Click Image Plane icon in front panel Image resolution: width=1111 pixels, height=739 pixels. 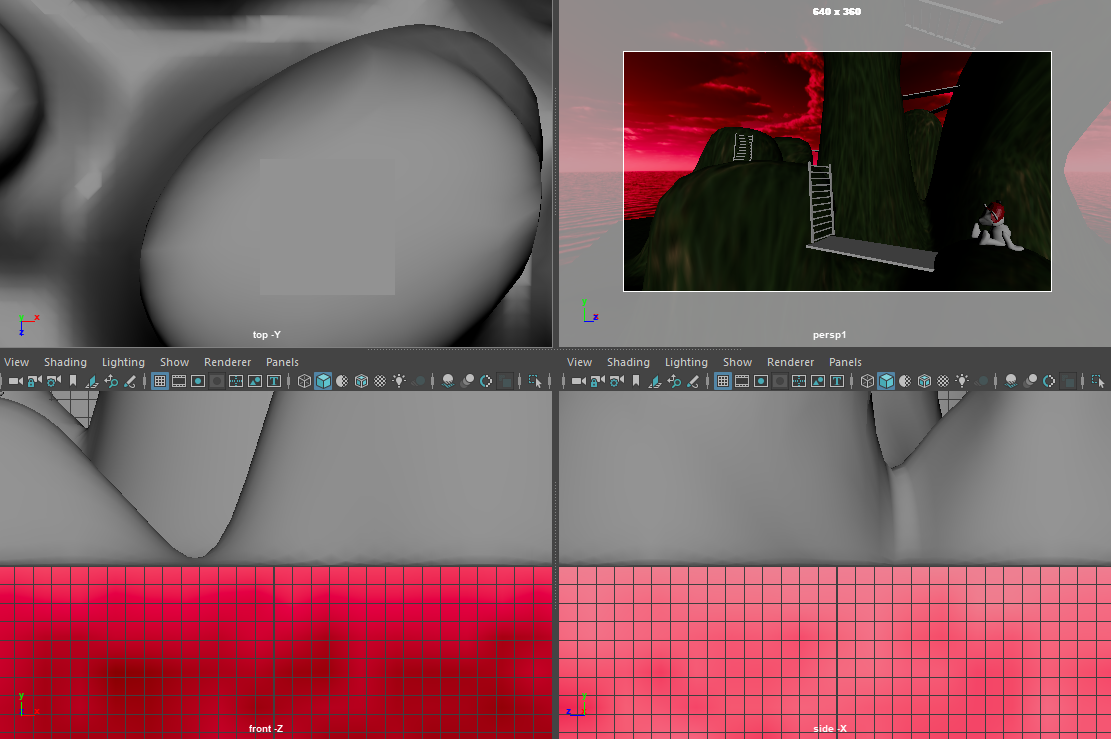pos(92,381)
